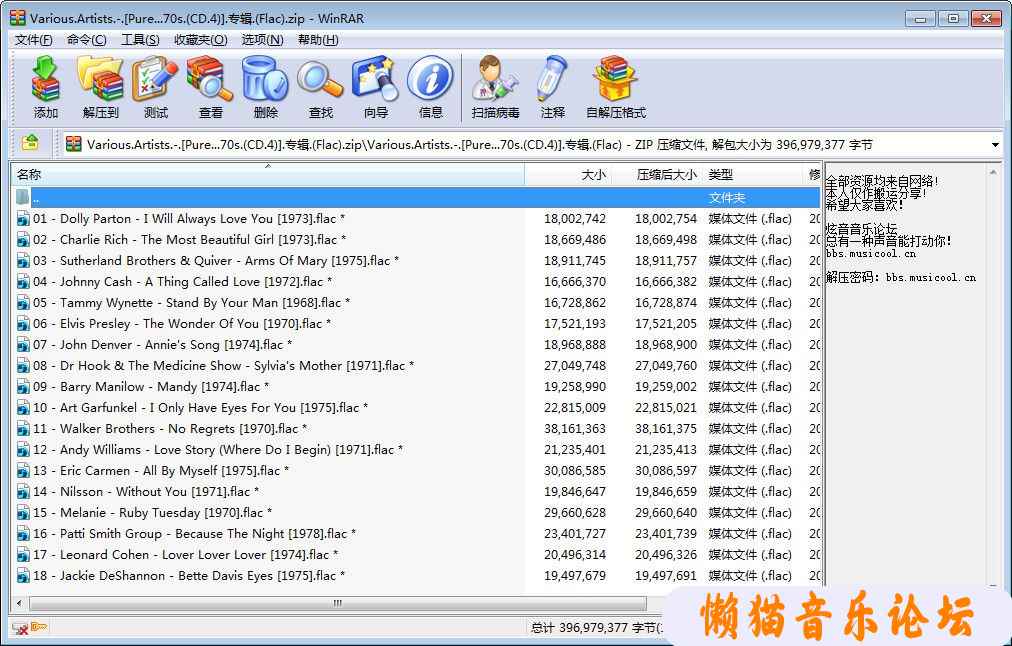Select the parent folder '..' row

tap(416, 197)
